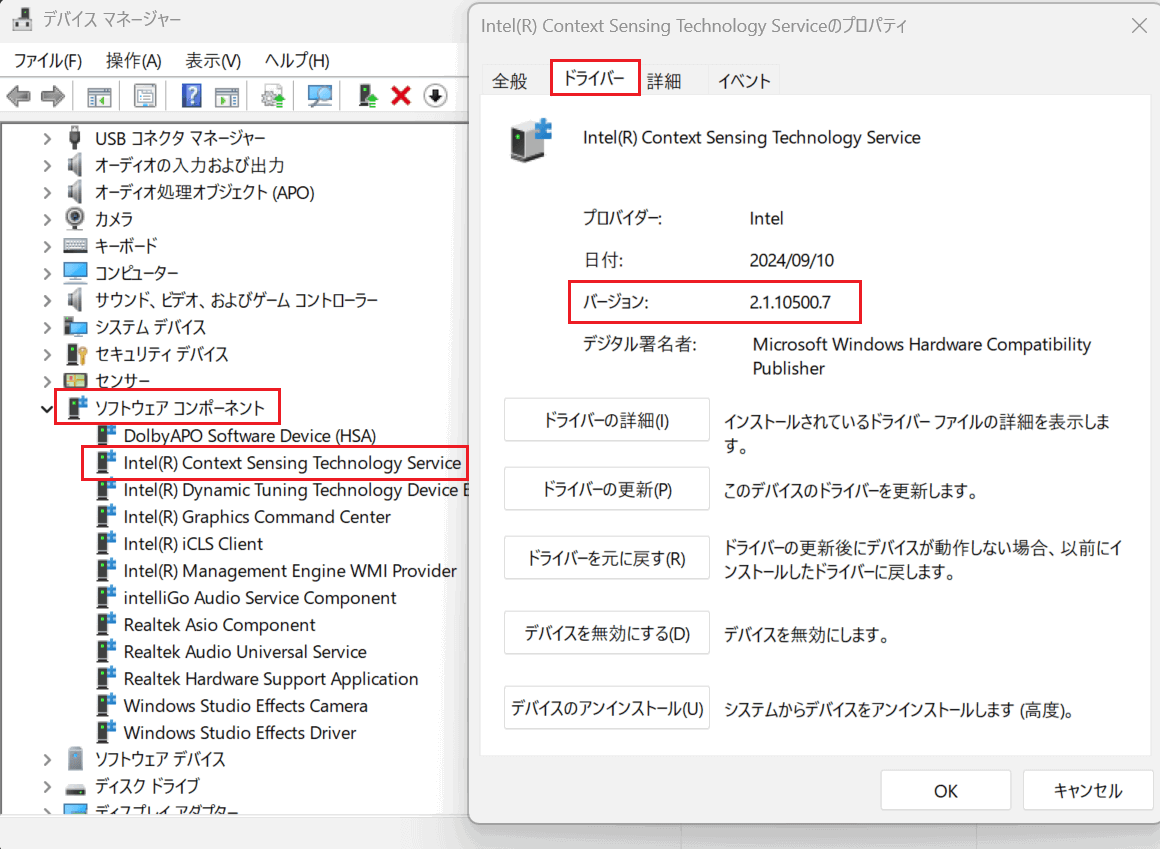Select Intel(R) Graphics Command Center row
1160x849 pixels.
tap(243, 517)
